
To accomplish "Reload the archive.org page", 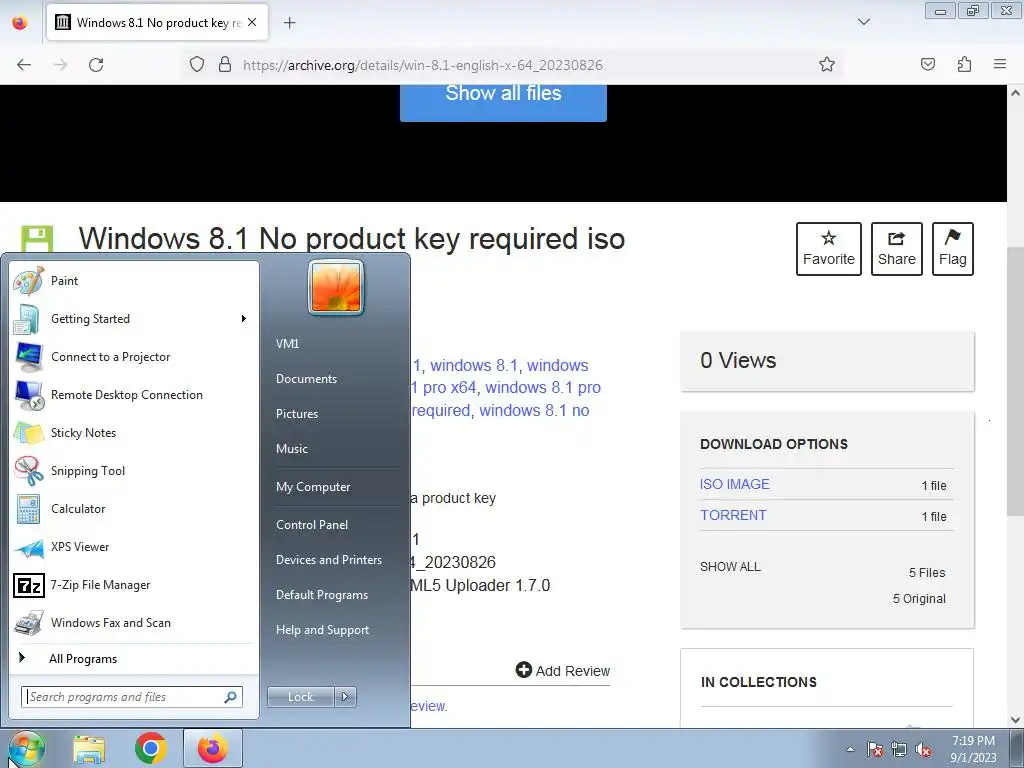I will click(96, 65).
